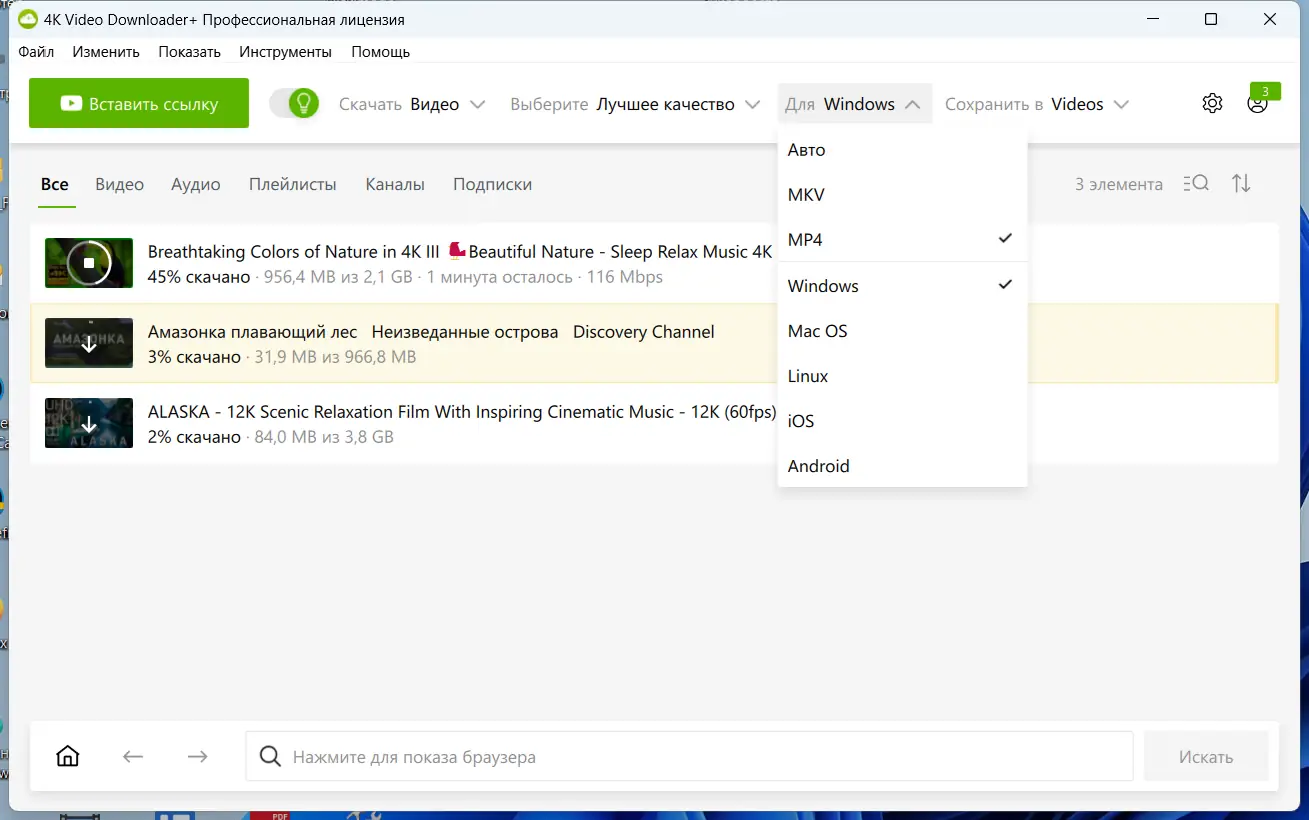Stop the Breathtaking Colors of Nature download

[x=89, y=263]
